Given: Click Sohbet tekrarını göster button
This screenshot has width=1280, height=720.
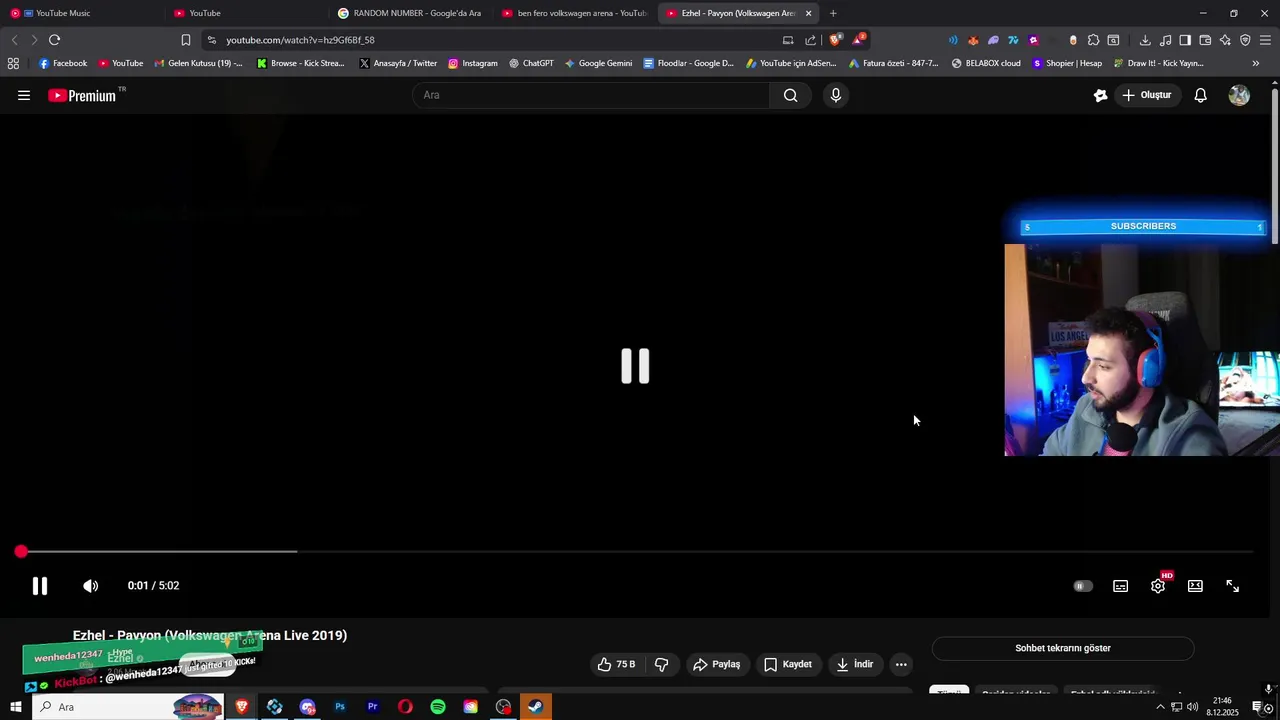Looking at the screenshot, I should pos(1063,648).
